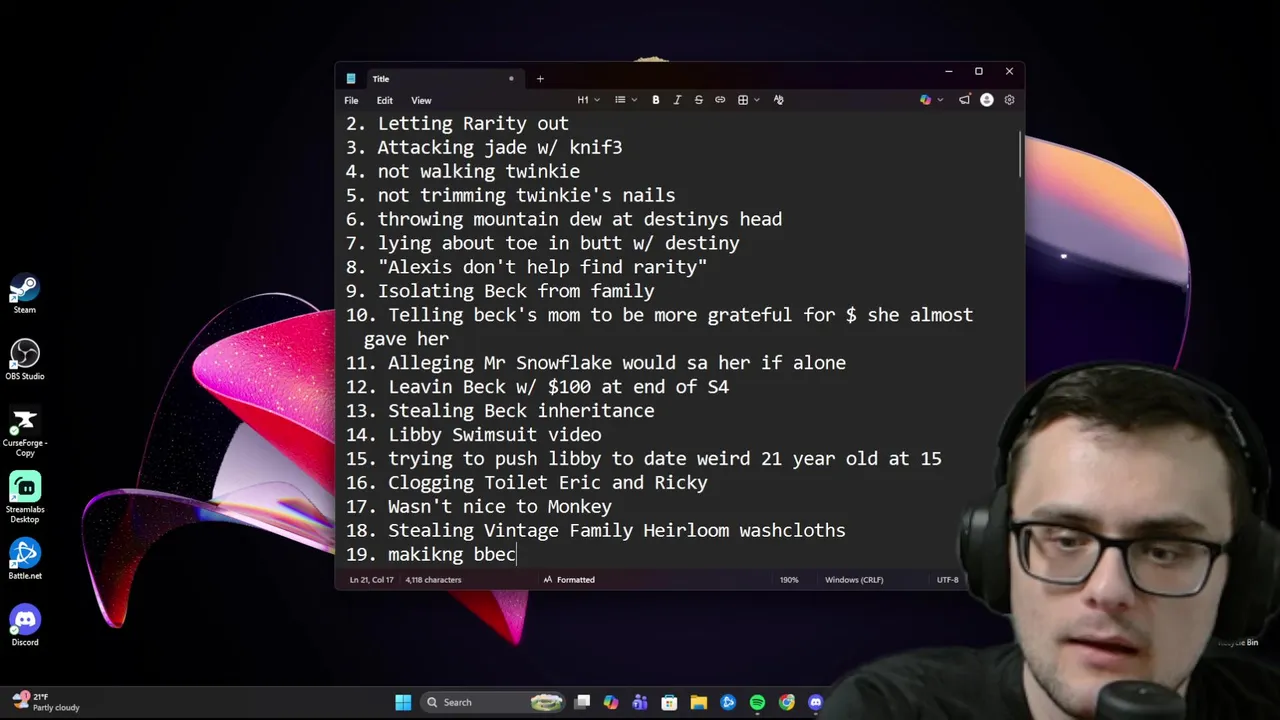Open the View menu

(x=421, y=100)
